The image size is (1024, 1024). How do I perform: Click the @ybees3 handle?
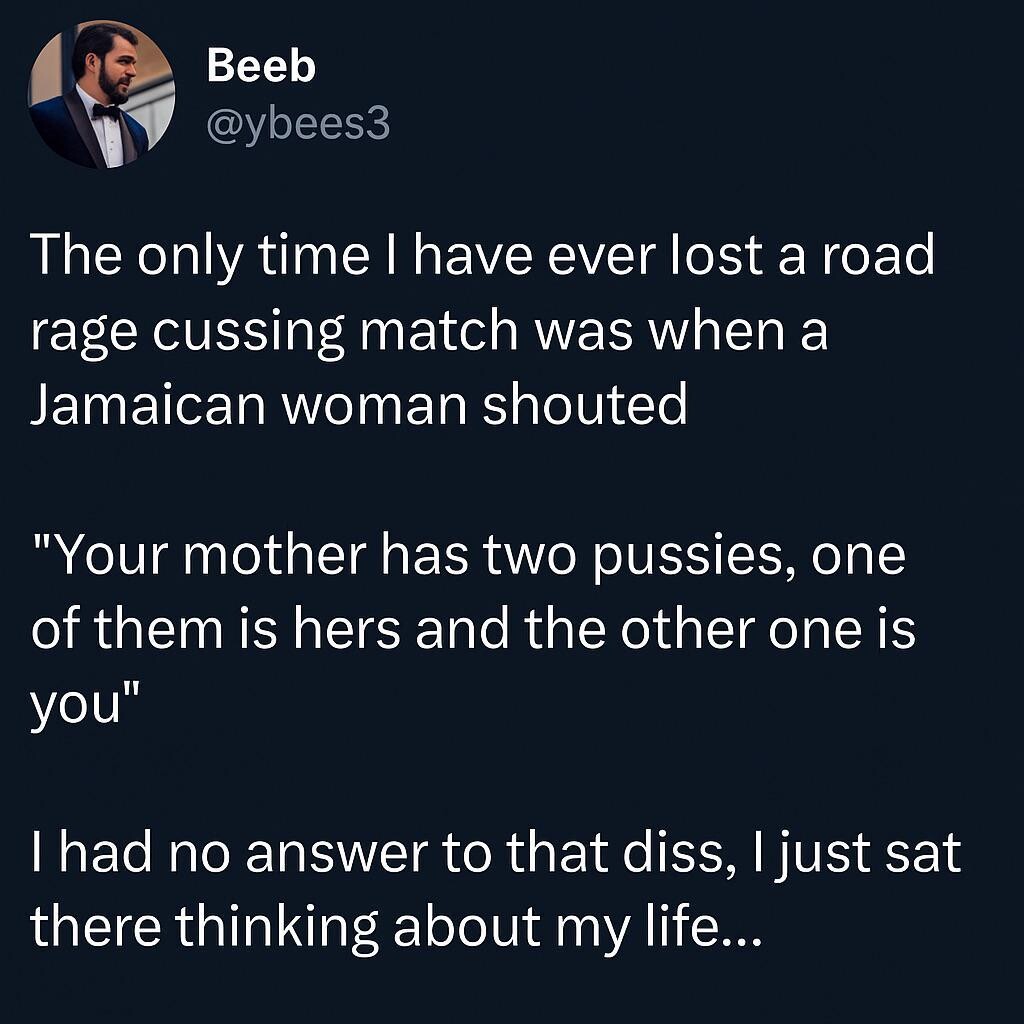(x=297, y=125)
